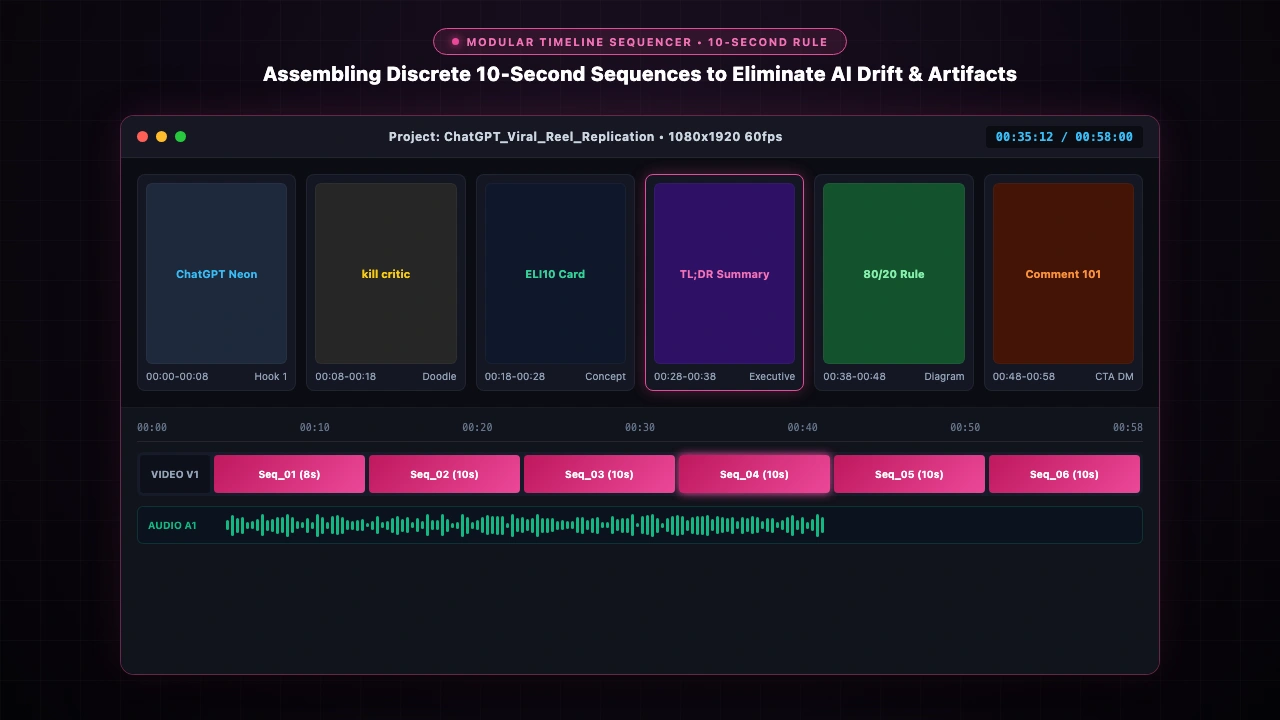Click the VIDEO V1 track header

175,474
